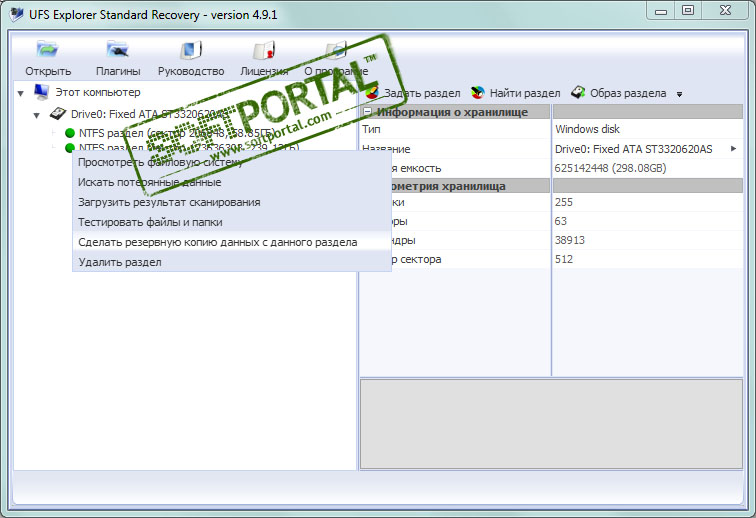The width and height of the screenshot is (756, 518).
Task: Click the gray description panel
Action: [x=551, y=424]
